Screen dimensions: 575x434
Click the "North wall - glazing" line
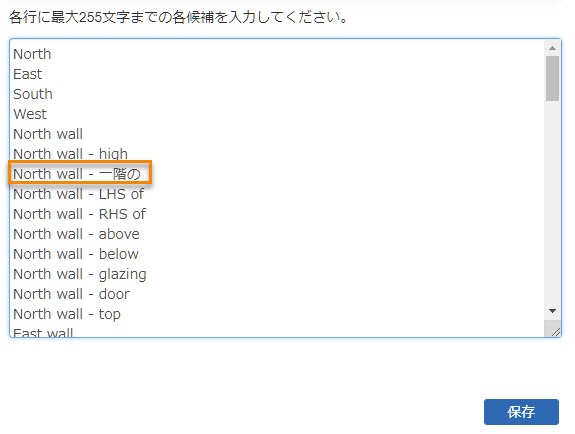point(80,274)
